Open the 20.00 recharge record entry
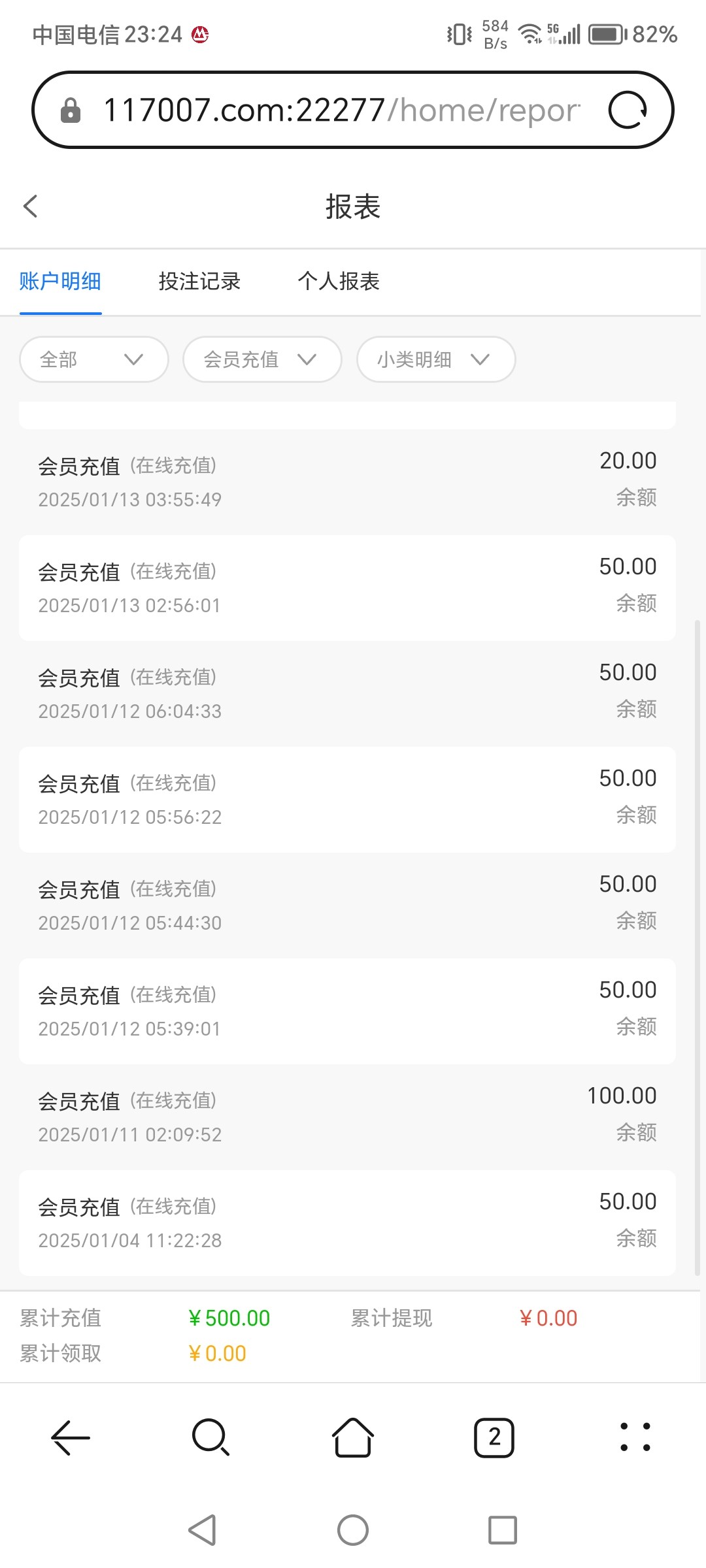Screen dimensions: 706x1568 pyautogui.click(x=347, y=482)
